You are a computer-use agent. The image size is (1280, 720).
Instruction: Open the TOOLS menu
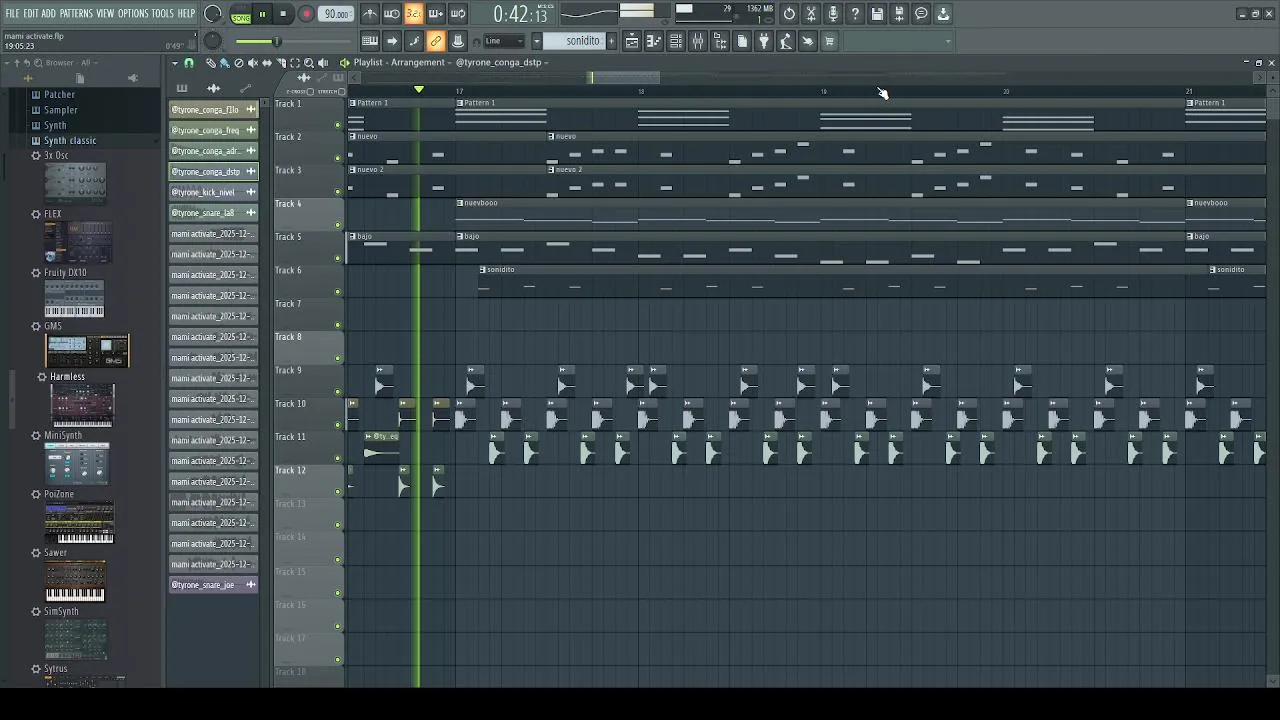(x=162, y=14)
